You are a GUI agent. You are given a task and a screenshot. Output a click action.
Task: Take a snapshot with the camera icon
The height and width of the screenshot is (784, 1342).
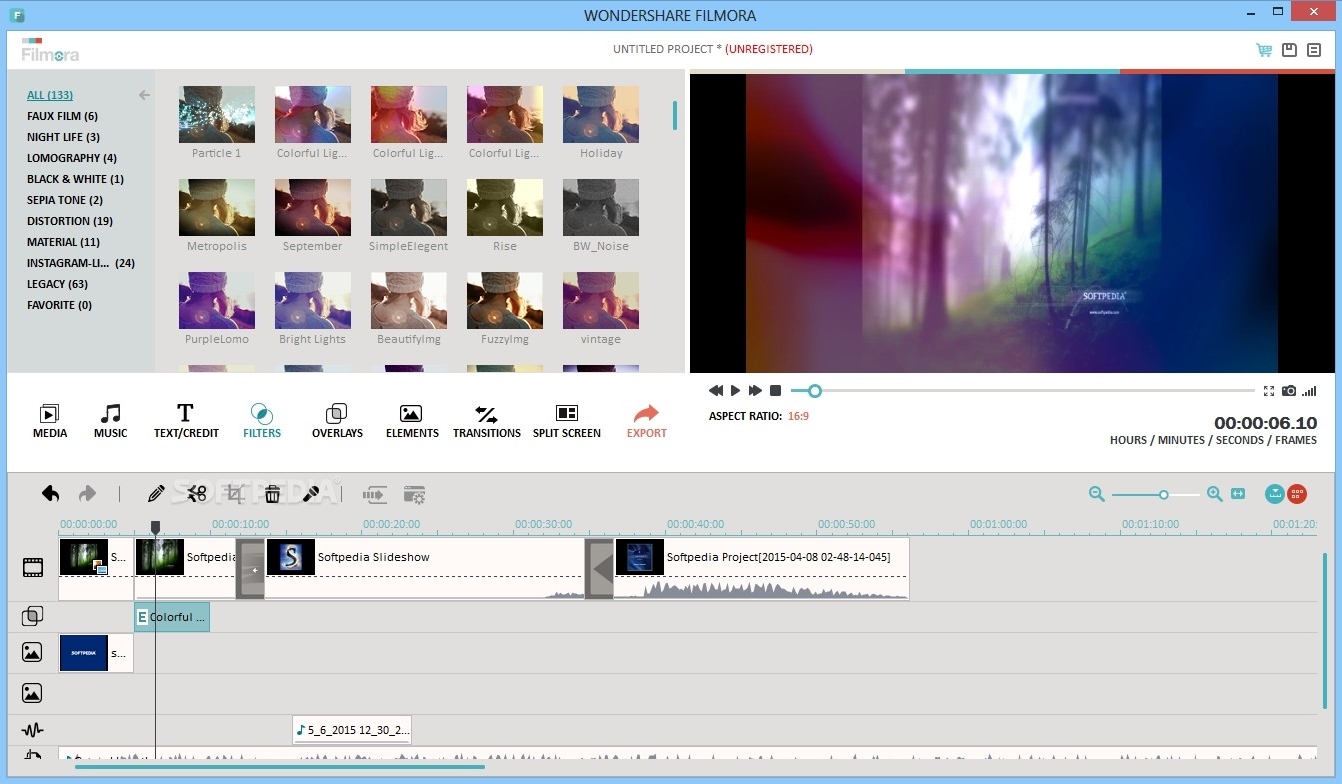1289,391
